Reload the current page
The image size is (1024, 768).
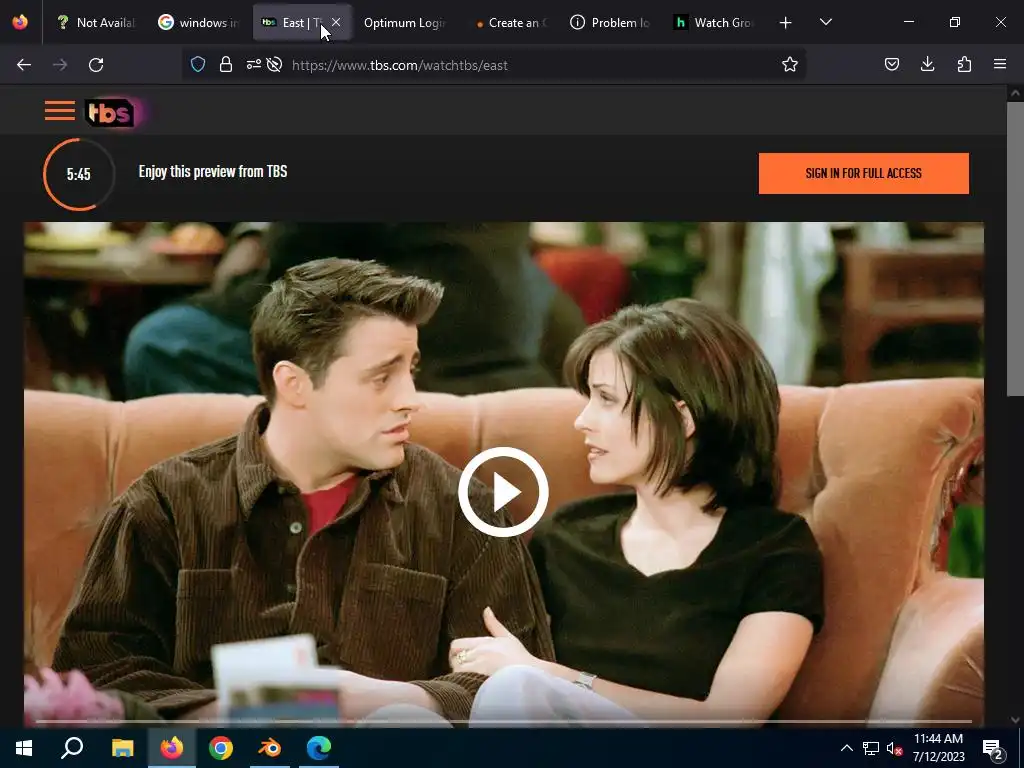click(x=96, y=65)
